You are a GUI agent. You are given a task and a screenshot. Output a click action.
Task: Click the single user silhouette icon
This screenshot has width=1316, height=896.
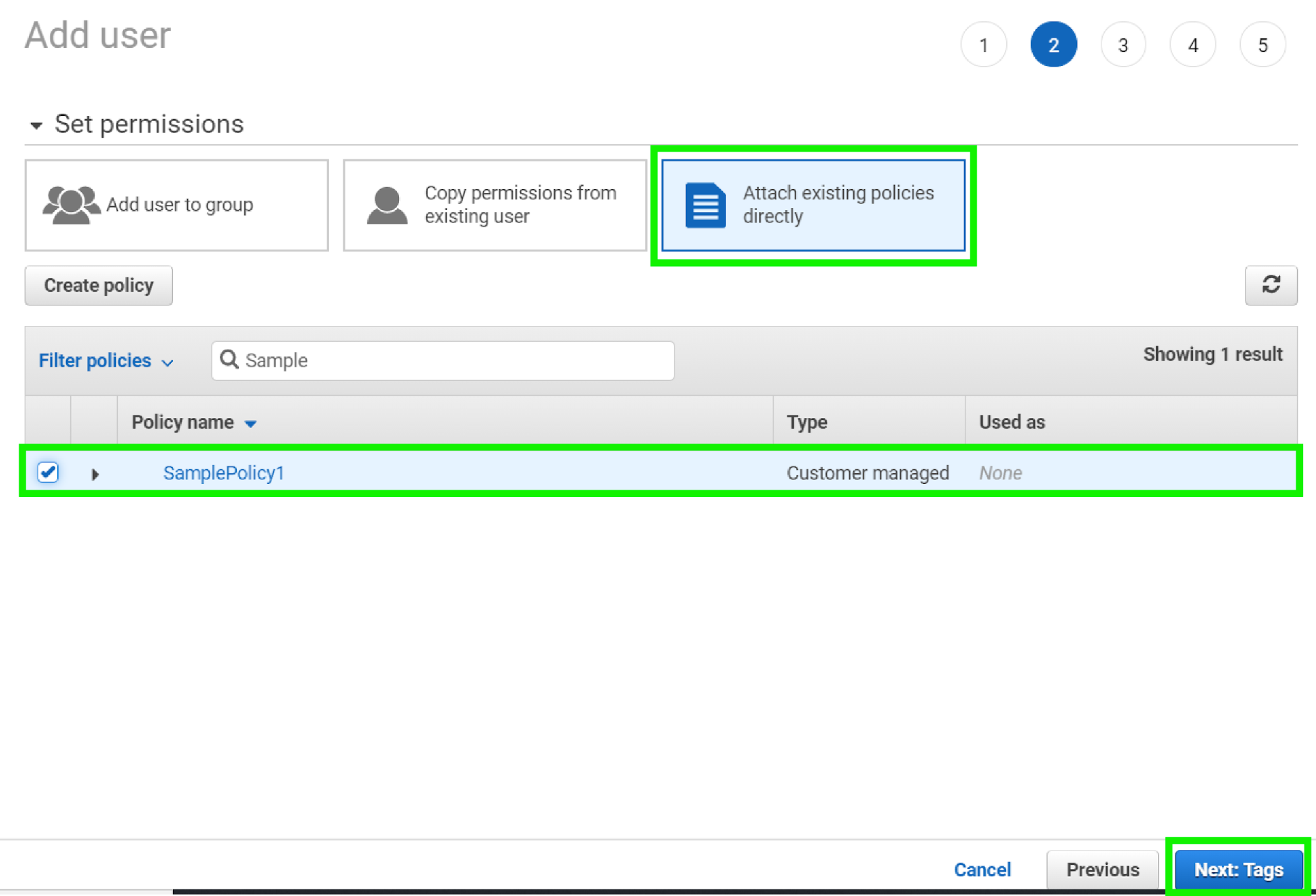point(386,203)
